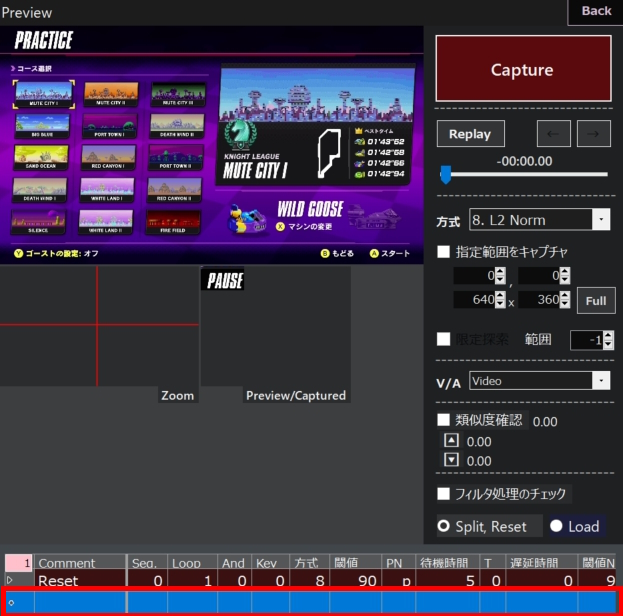Step replay forward with right arrow
This screenshot has width=623, height=616.
point(593,134)
